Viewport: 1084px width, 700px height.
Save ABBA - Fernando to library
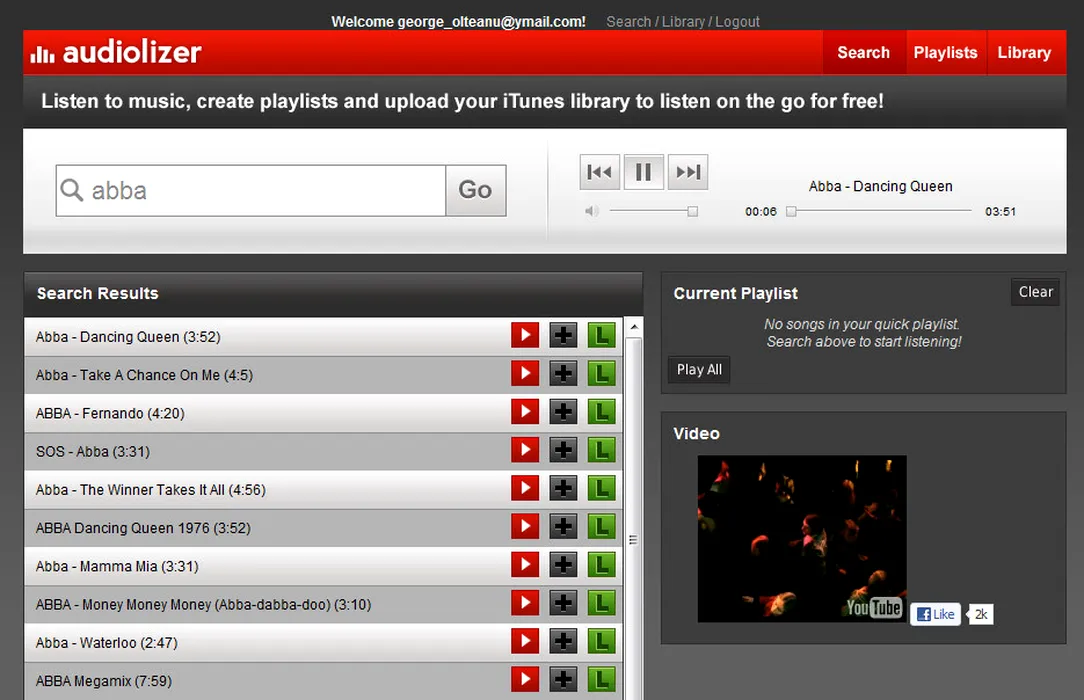click(601, 412)
